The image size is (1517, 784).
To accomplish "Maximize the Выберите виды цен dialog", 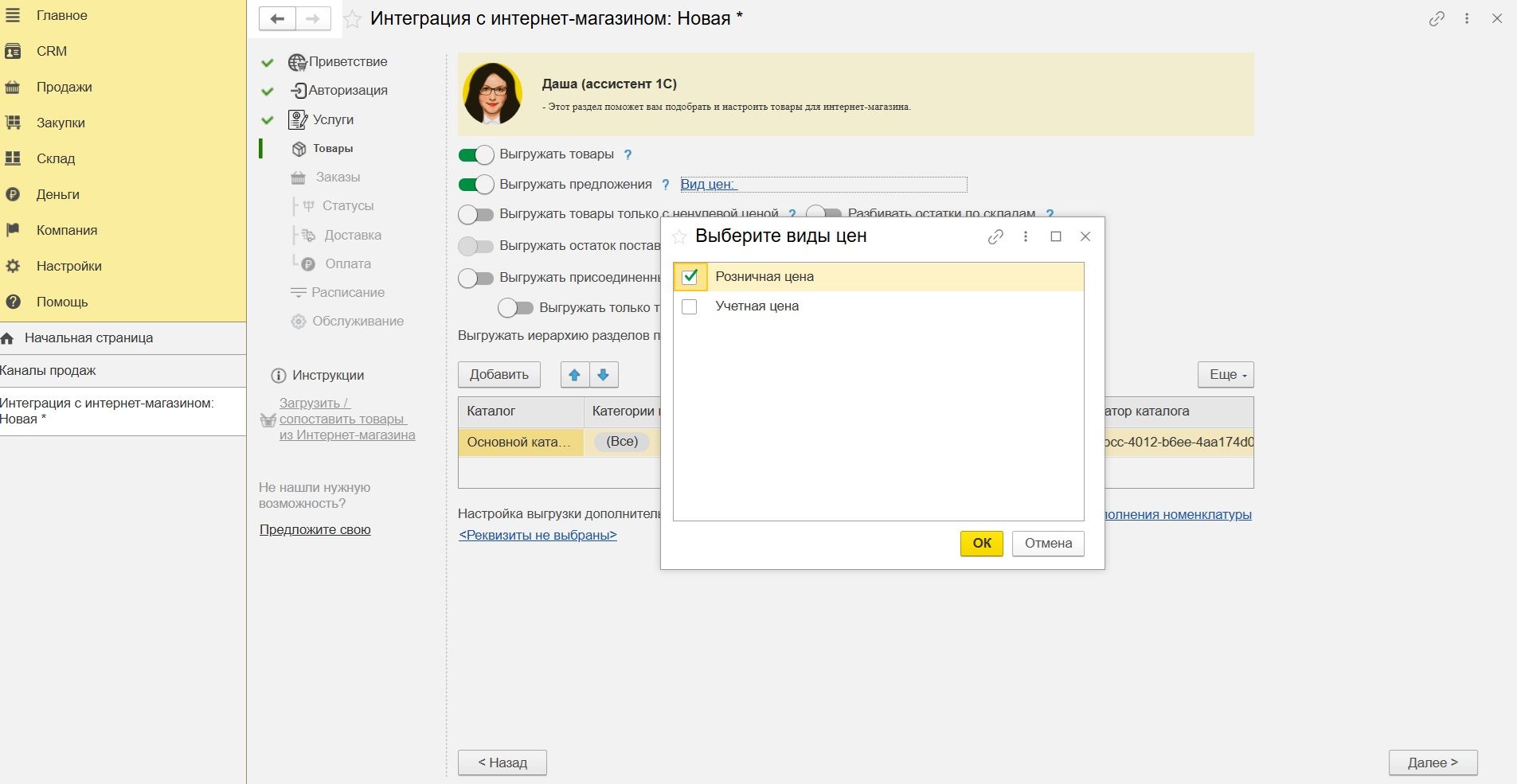I will coord(1056,236).
